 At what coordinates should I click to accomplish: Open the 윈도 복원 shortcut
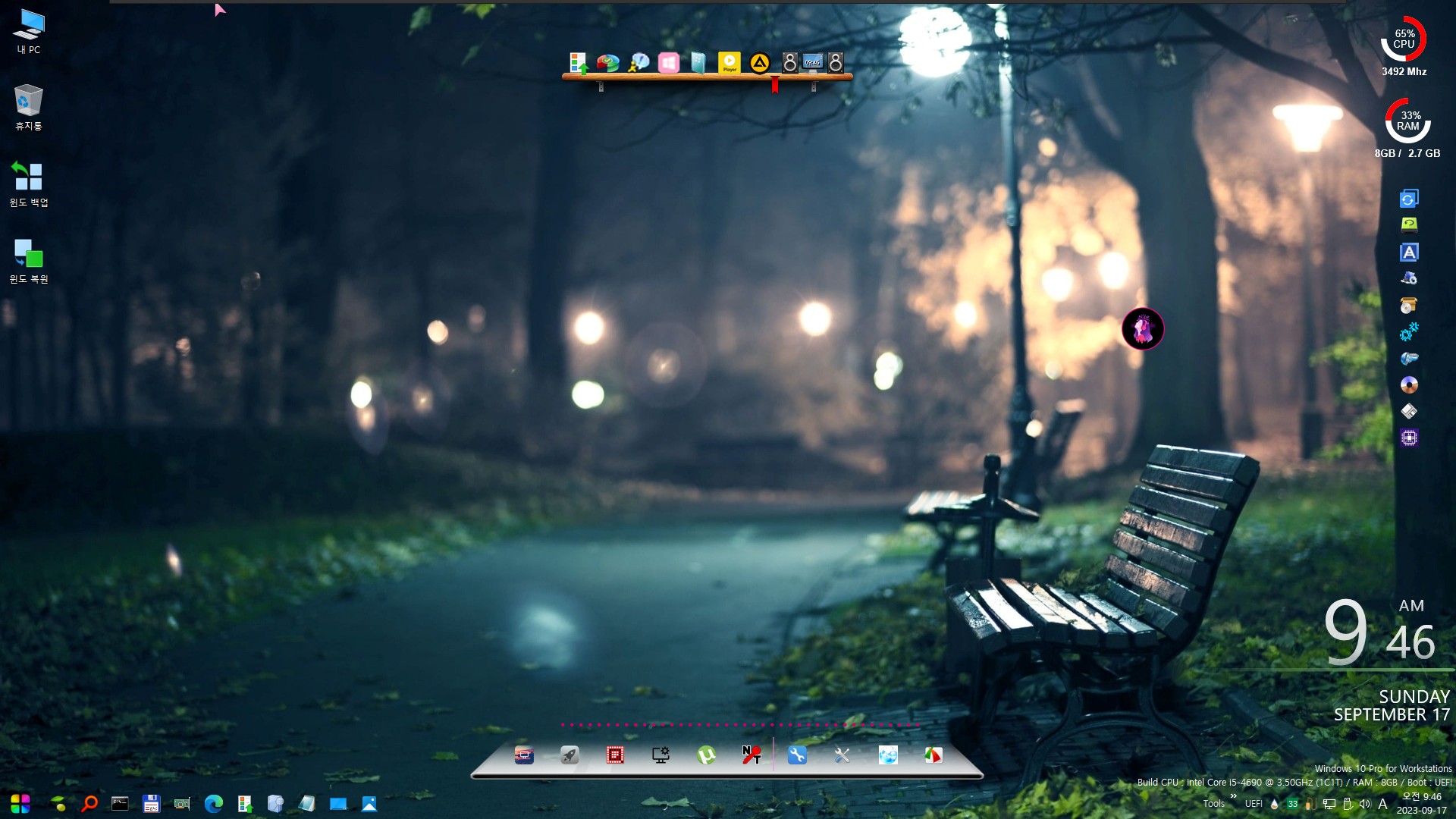[x=29, y=262]
